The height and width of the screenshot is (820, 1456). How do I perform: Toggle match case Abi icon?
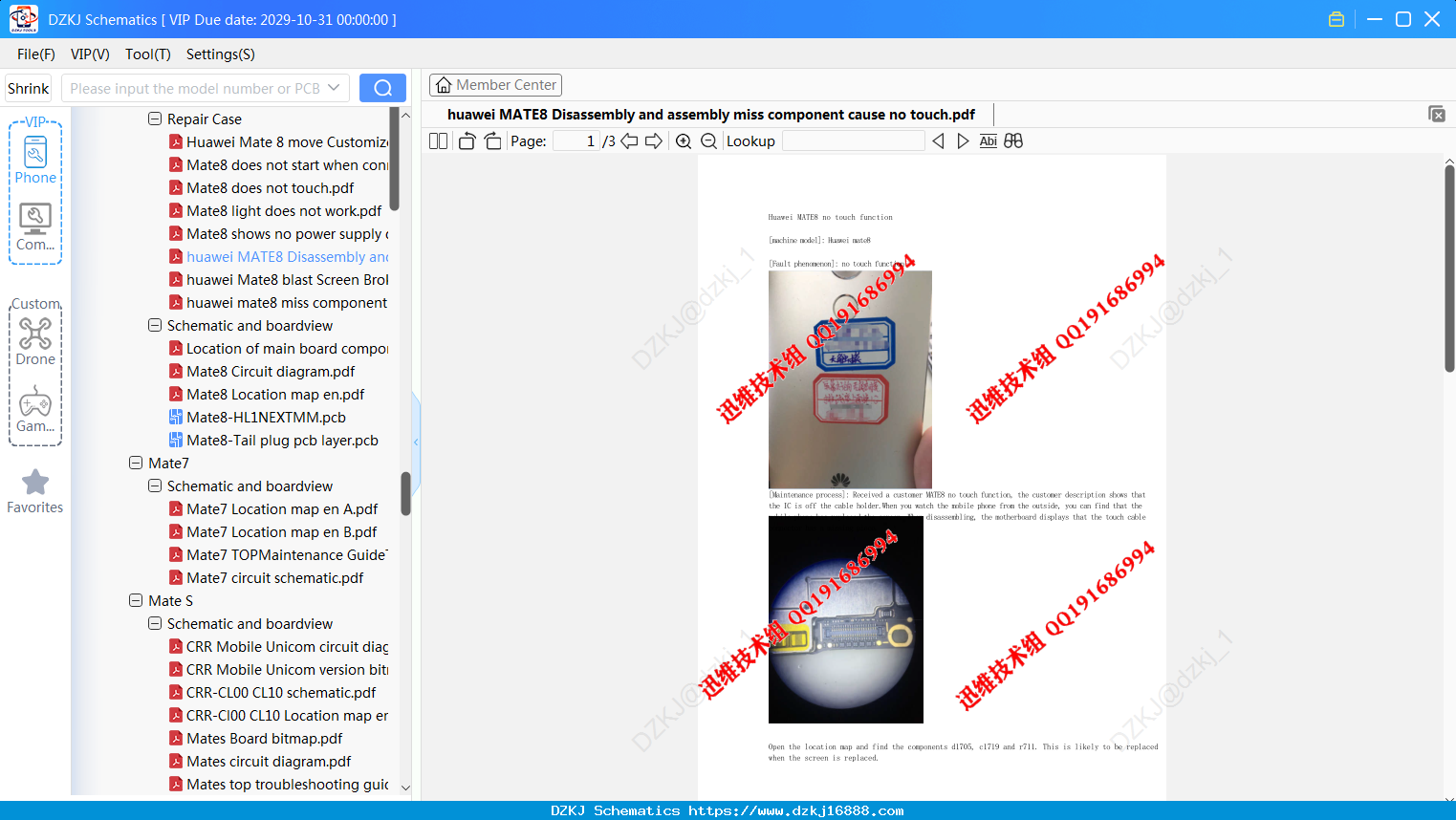tap(988, 141)
